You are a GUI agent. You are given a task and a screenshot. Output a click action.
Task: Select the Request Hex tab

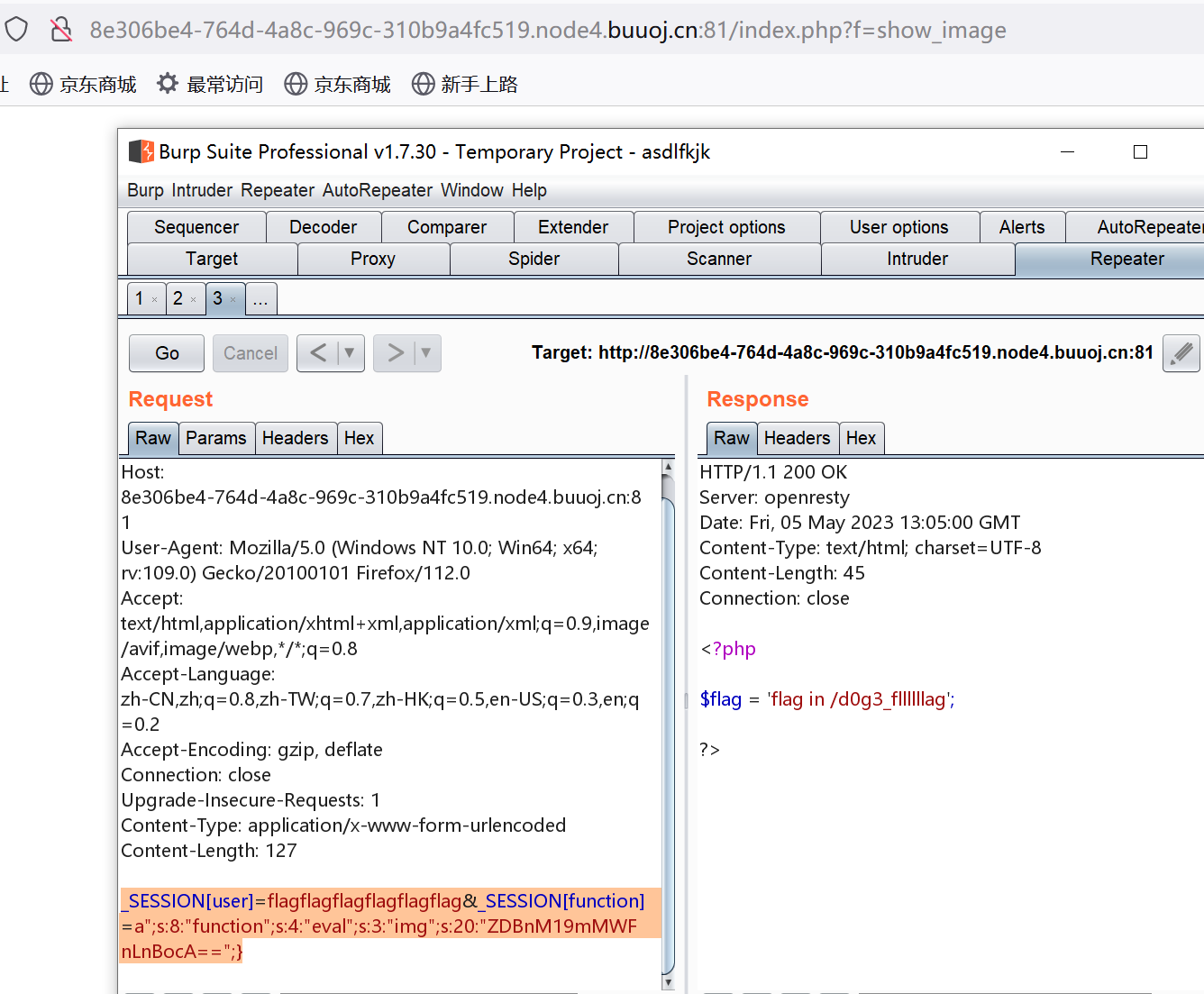pyautogui.click(x=359, y=438)
